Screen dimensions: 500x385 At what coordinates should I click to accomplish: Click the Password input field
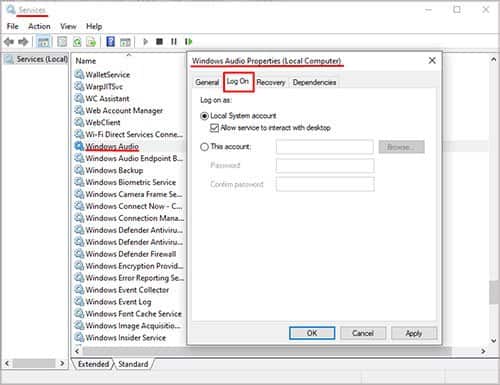point(325,166)
